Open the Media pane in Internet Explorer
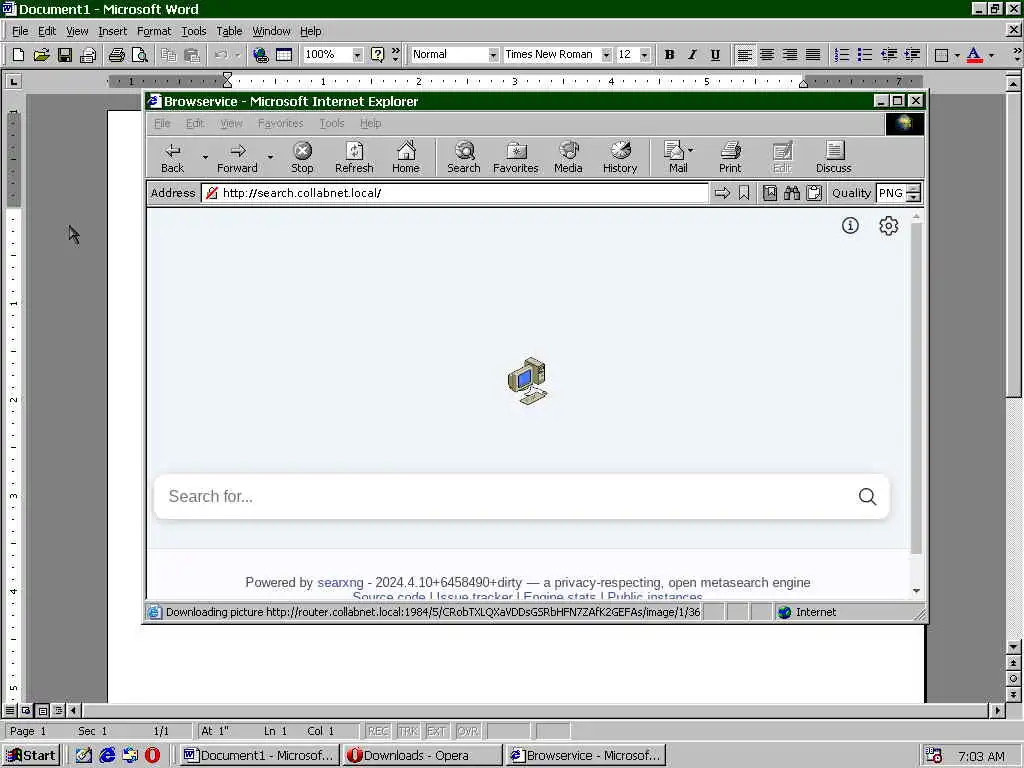This screenshot has width=1024, height=768. point(568,158)
